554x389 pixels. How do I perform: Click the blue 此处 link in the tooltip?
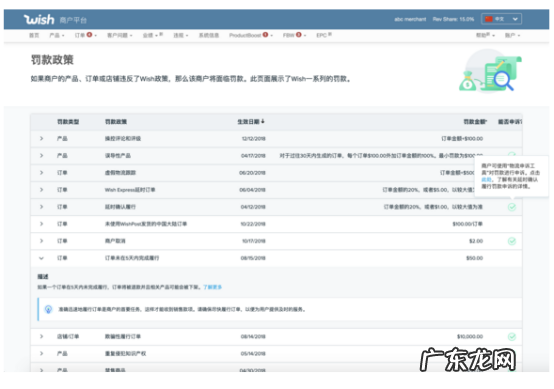486,179
